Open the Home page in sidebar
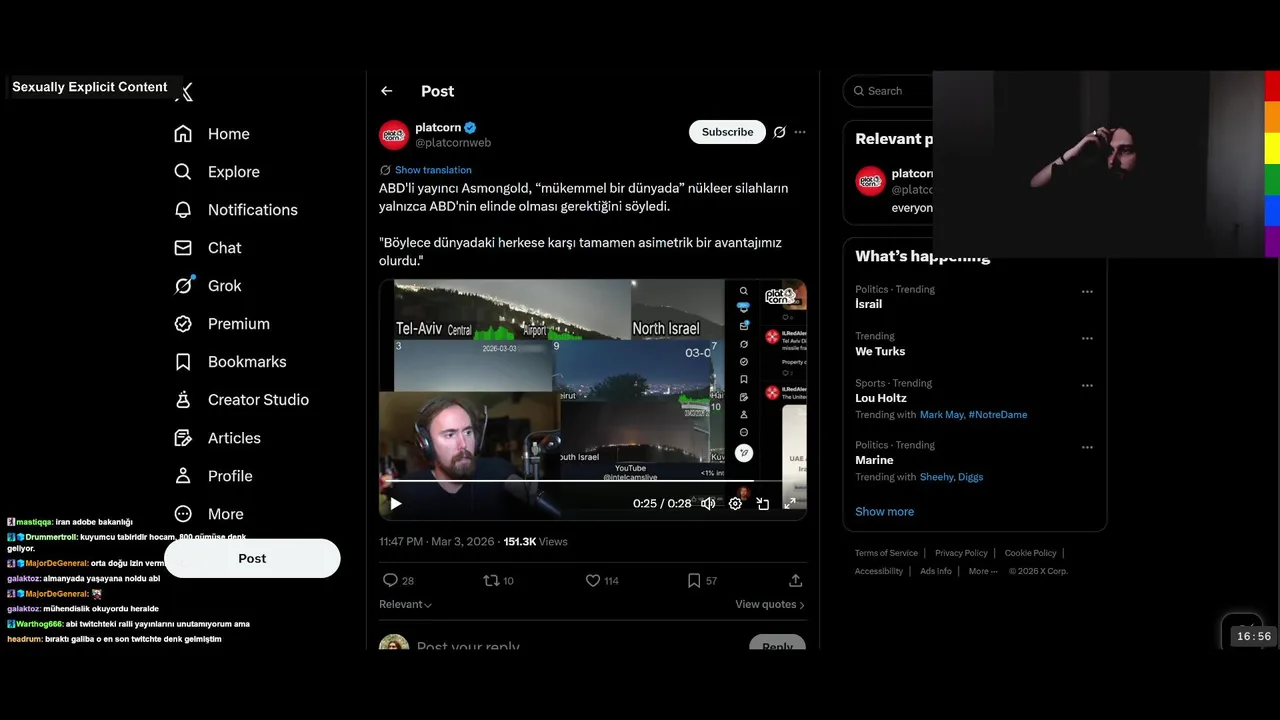The image size is (1280, 720). [x=212, y=134]
